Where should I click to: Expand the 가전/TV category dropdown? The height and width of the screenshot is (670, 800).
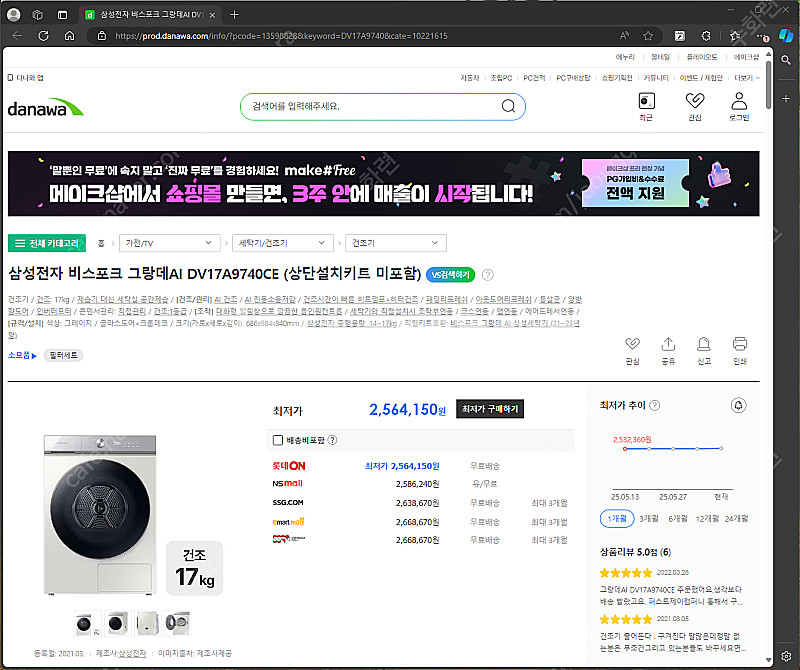169,243
